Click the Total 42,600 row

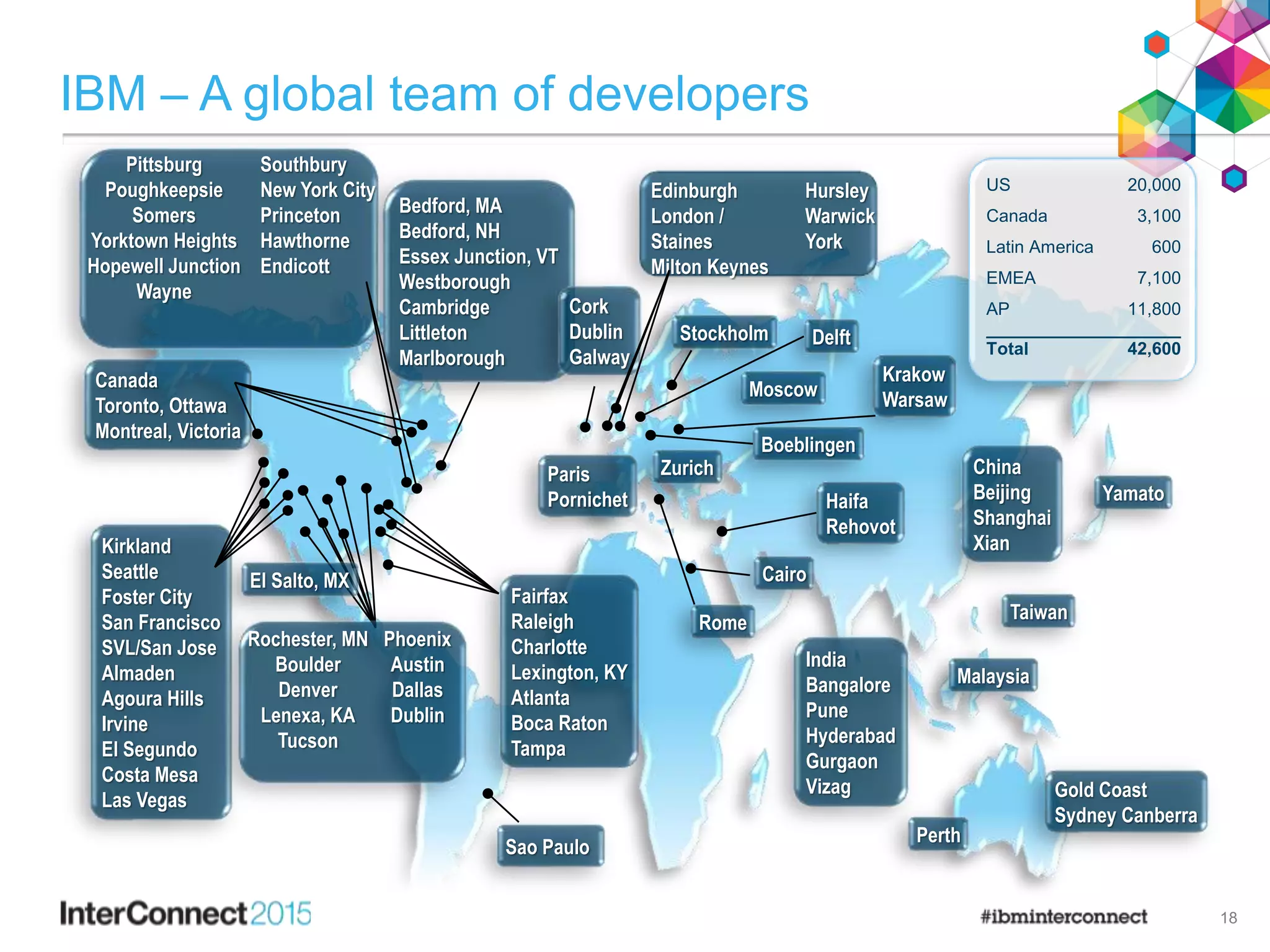pos(1083,349)
